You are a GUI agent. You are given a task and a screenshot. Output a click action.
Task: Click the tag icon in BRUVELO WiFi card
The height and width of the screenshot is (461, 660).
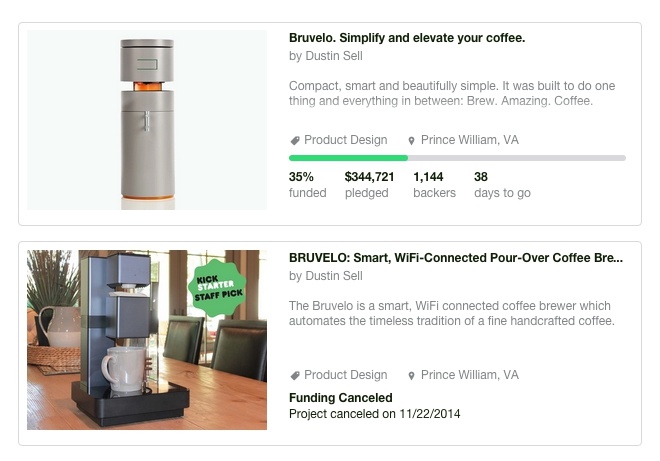coord(295,376)
